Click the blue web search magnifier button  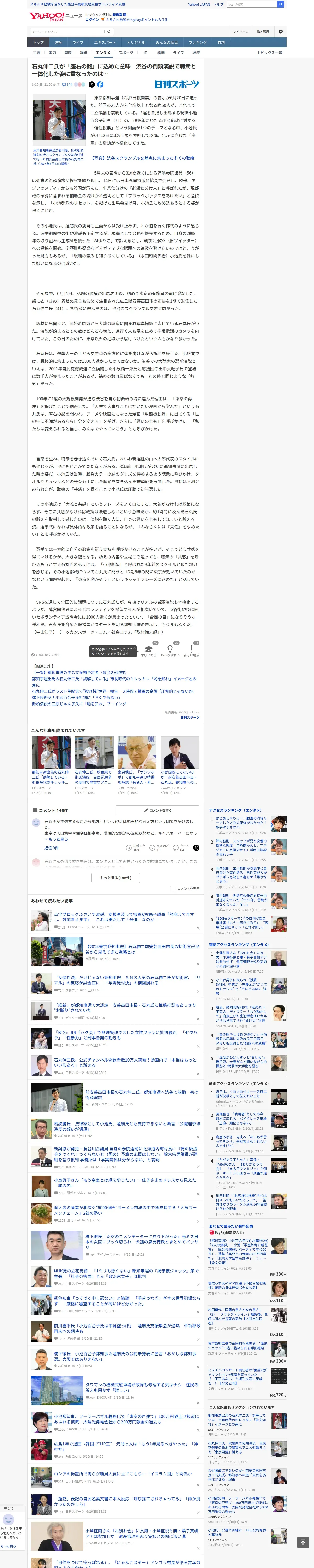(281, 4)
